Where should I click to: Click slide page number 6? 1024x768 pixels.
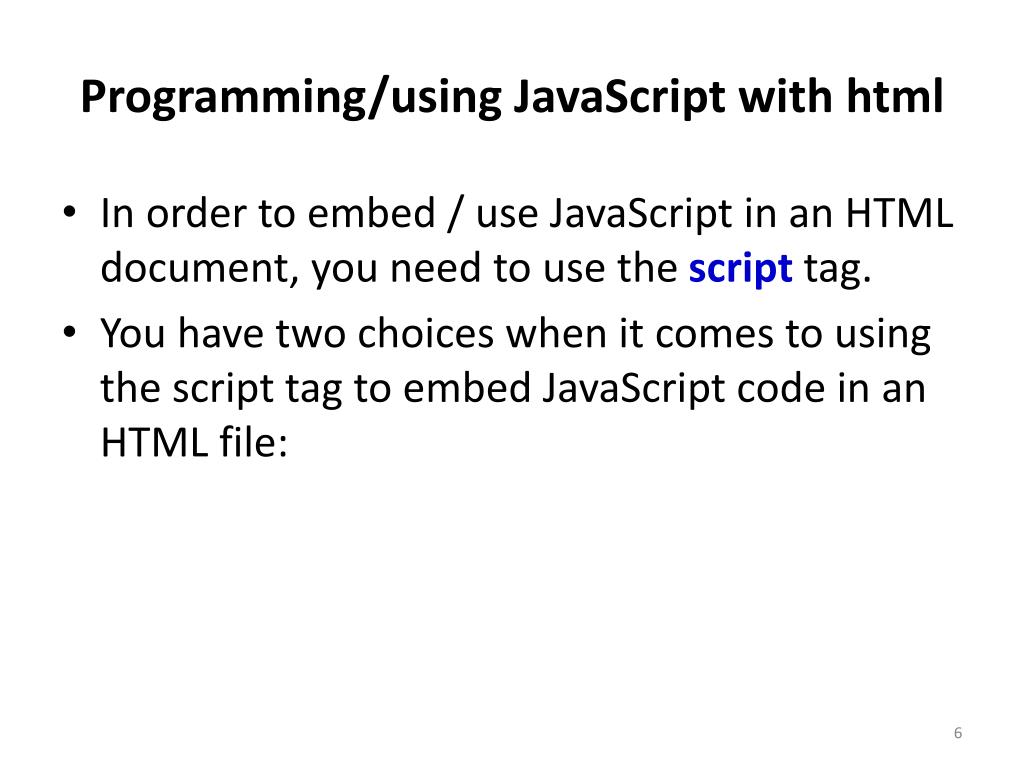point(958,734)
